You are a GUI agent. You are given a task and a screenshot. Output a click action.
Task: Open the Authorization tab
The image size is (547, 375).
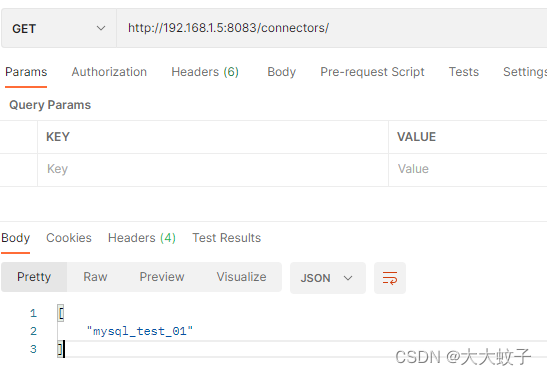109,72
